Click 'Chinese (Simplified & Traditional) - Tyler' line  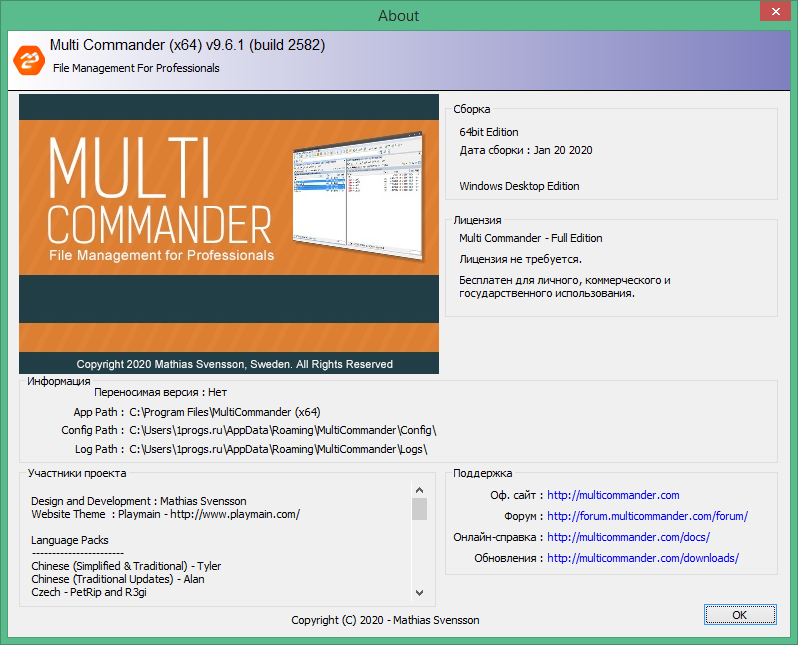(126, 566)
